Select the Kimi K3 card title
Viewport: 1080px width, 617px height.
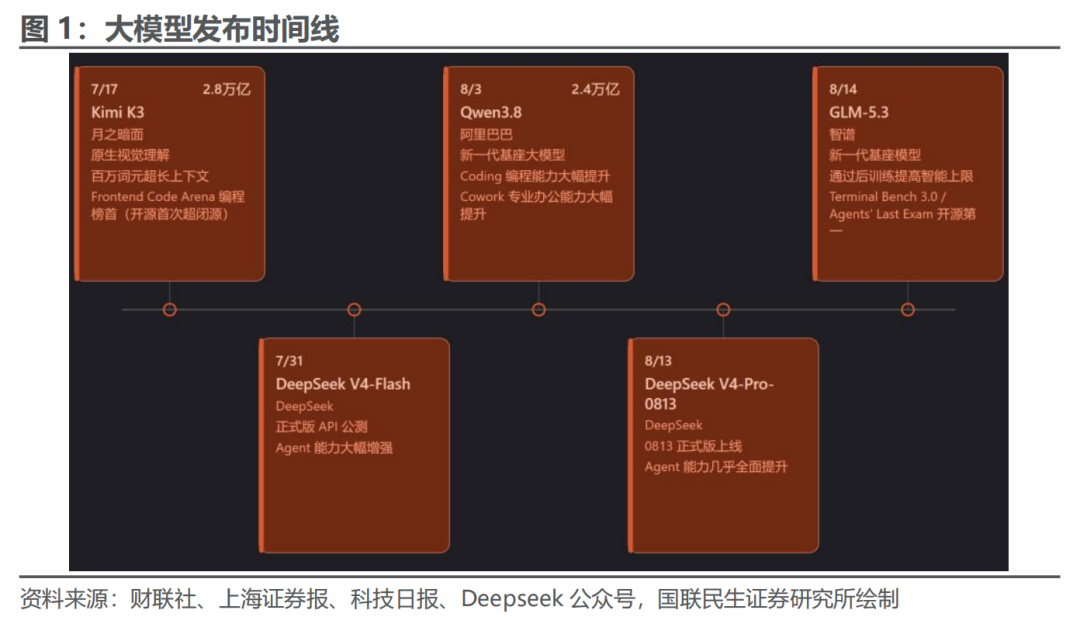118,112
